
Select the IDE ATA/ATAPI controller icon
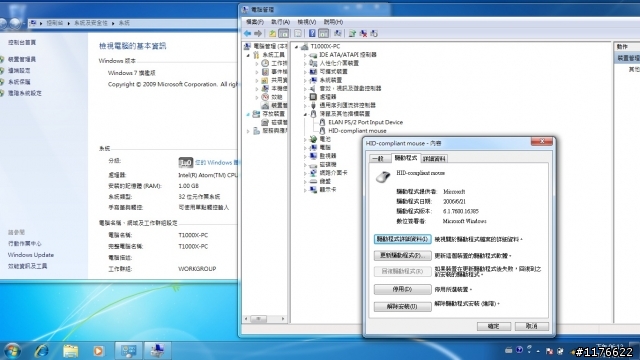point(313,55)
